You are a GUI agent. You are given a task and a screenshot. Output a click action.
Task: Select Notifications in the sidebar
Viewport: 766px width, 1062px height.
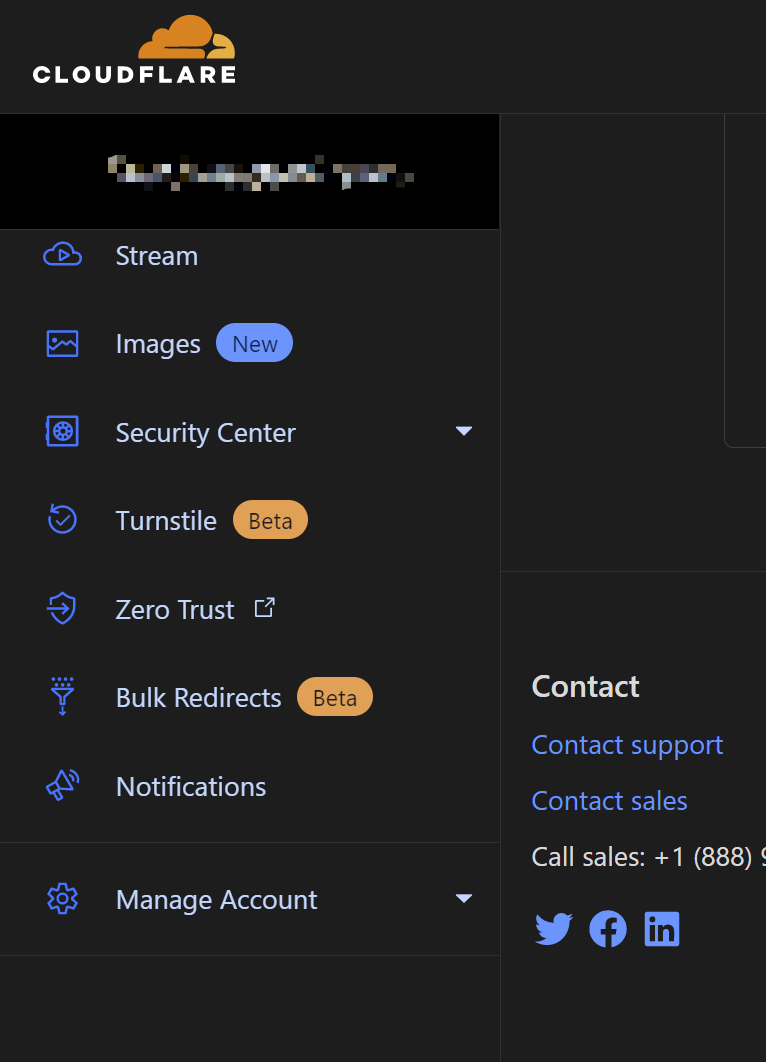pos(191,787)
